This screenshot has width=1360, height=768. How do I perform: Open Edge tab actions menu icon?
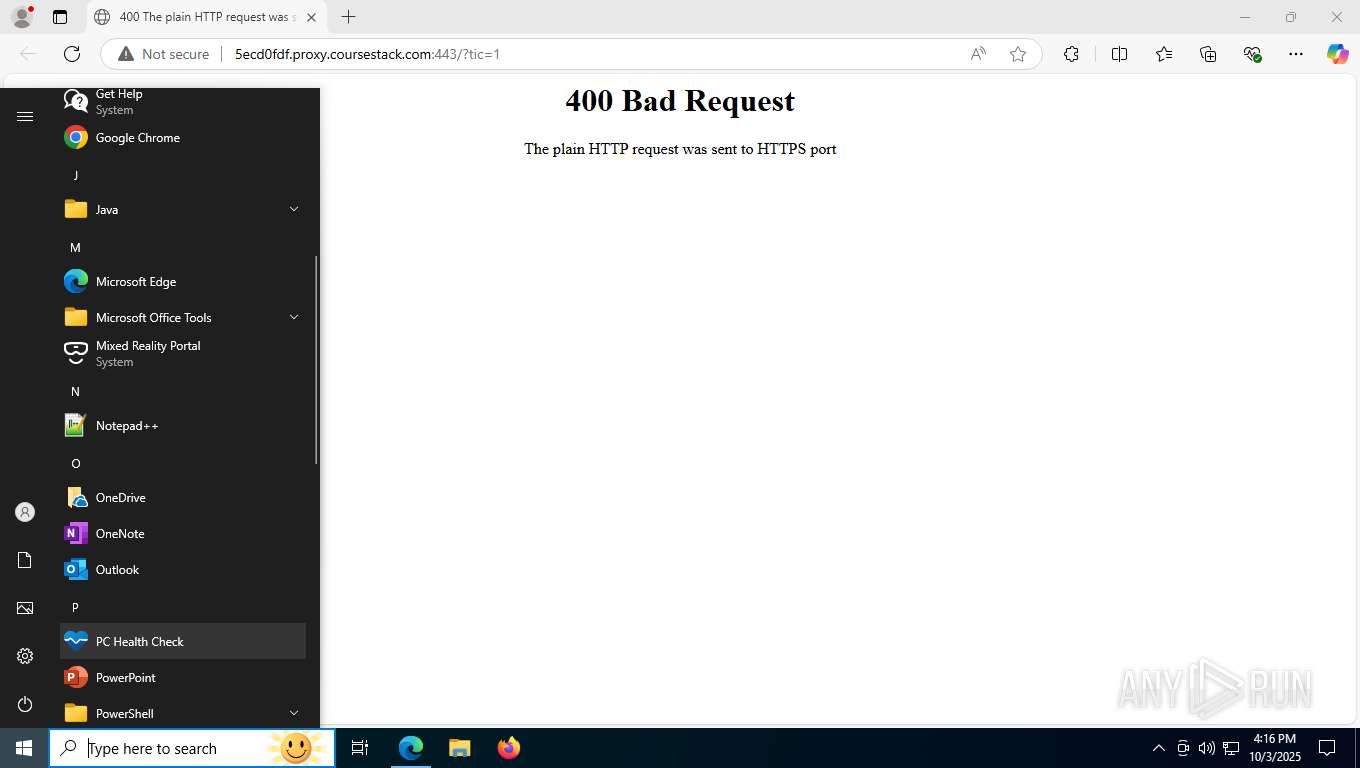[x=60, y=17]
